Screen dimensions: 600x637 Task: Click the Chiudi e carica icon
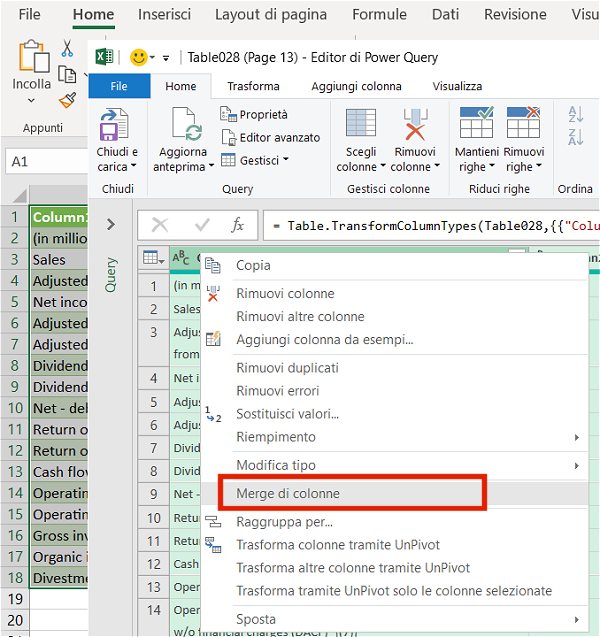pos(114,124)
